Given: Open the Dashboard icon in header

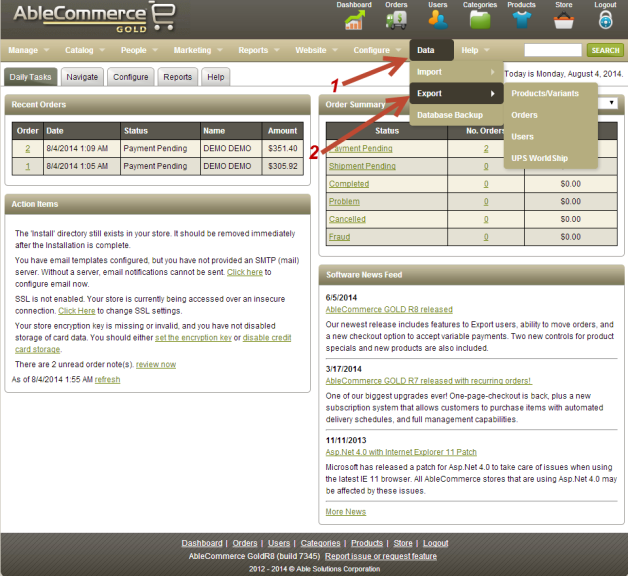Looking at the screenshot, I should [353, 18].
